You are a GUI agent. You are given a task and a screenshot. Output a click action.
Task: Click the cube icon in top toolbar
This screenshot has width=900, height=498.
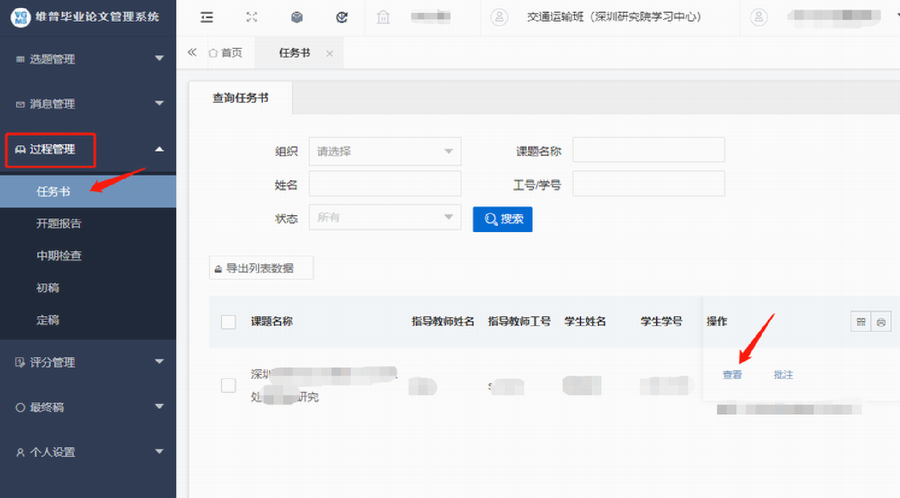297,17
